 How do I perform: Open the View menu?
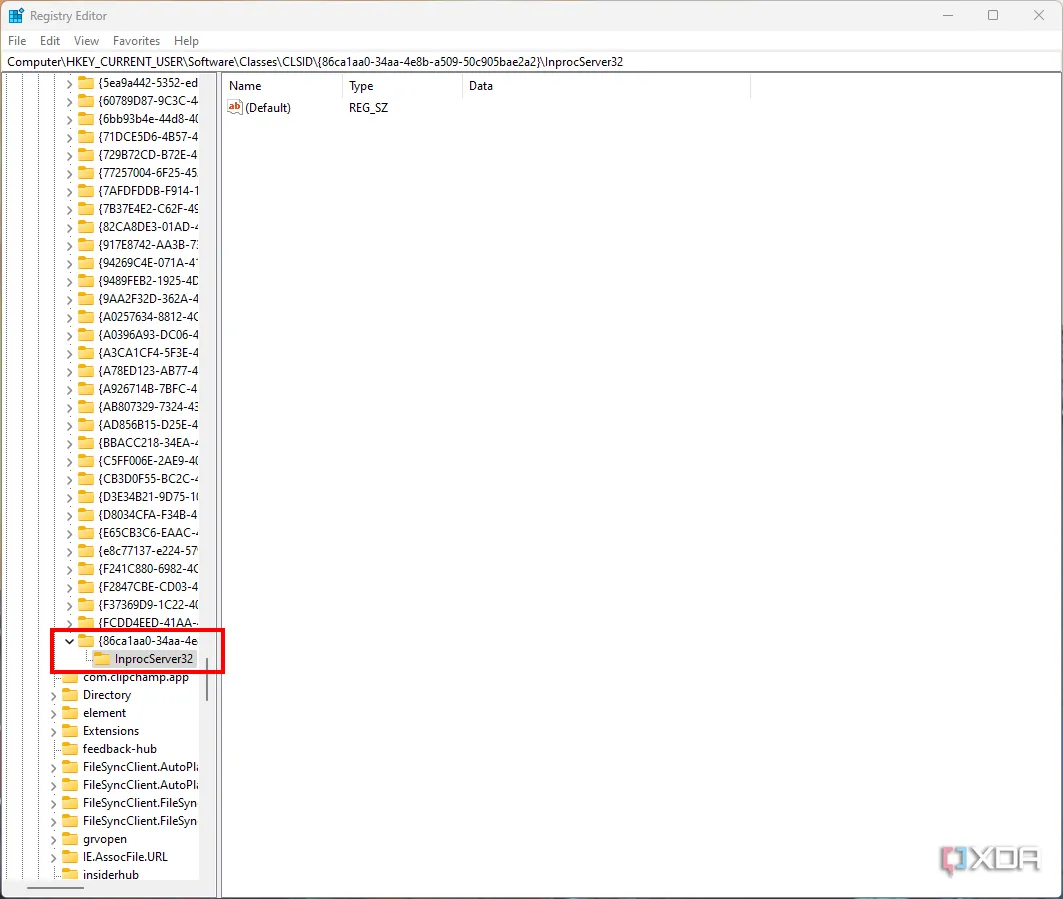click(86, 41)
